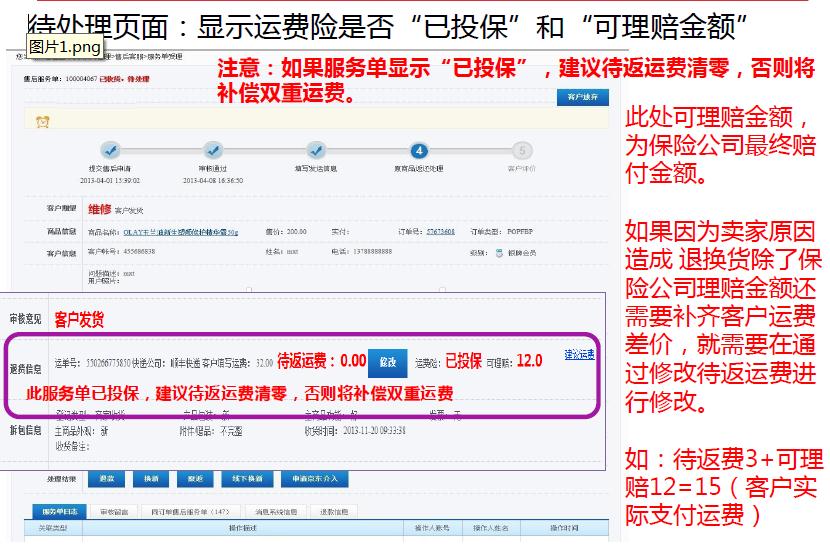
Task: Click the 操作描述 column header
Action: (243, 528)
